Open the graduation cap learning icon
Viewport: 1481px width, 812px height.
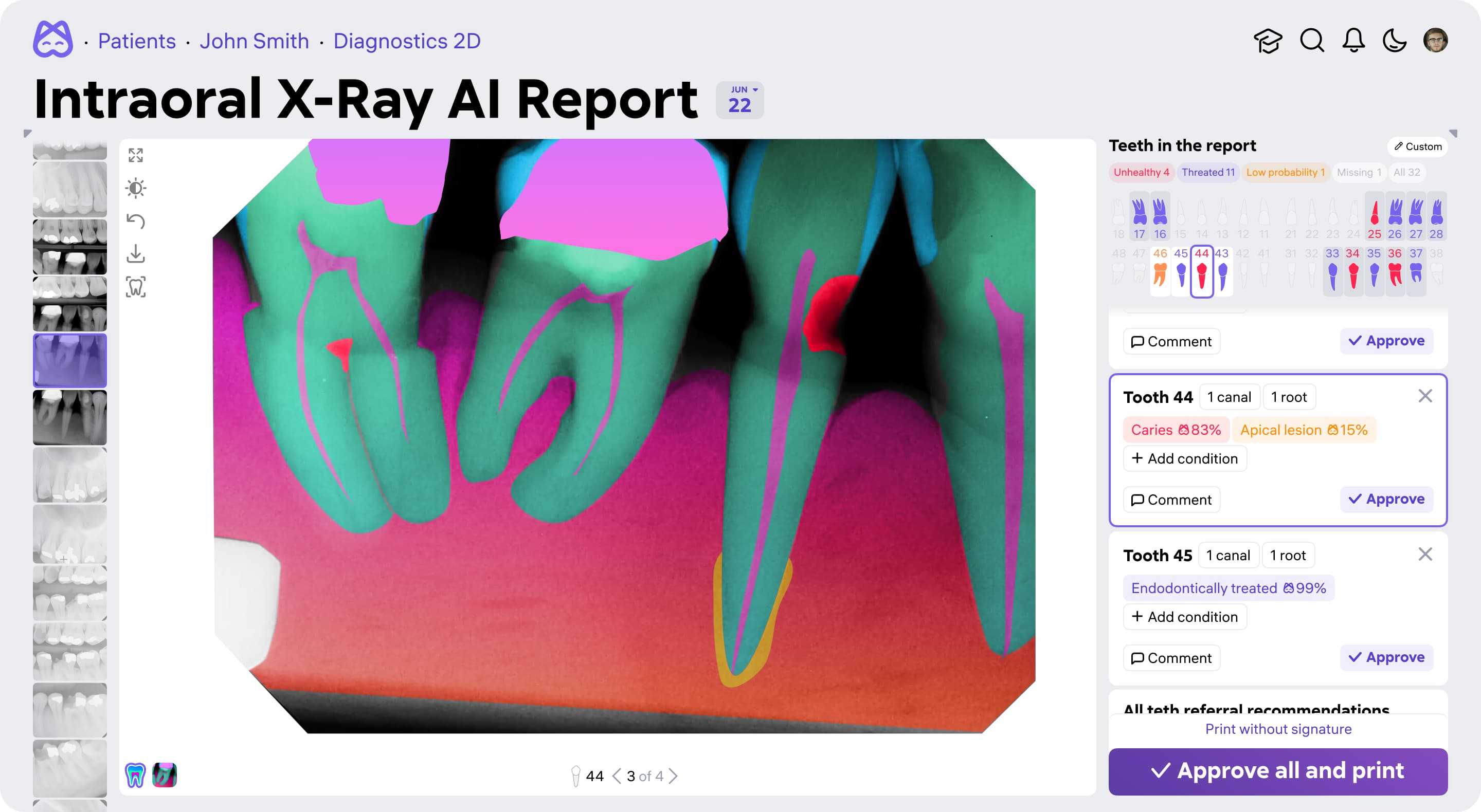click(x=1268, y=41)
